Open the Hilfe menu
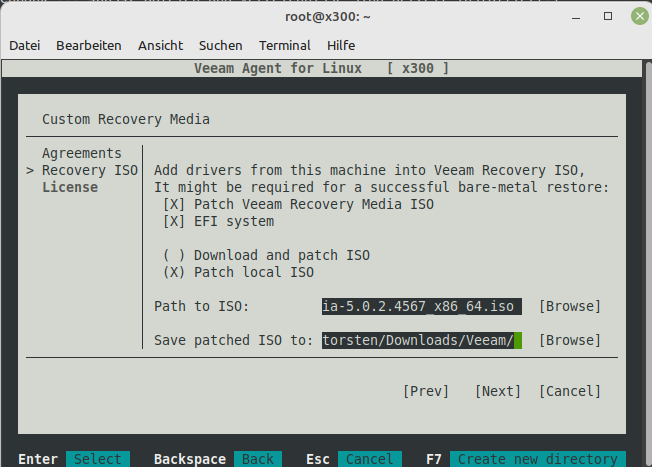This screenshot has width=652, height=467. (341, 45)
